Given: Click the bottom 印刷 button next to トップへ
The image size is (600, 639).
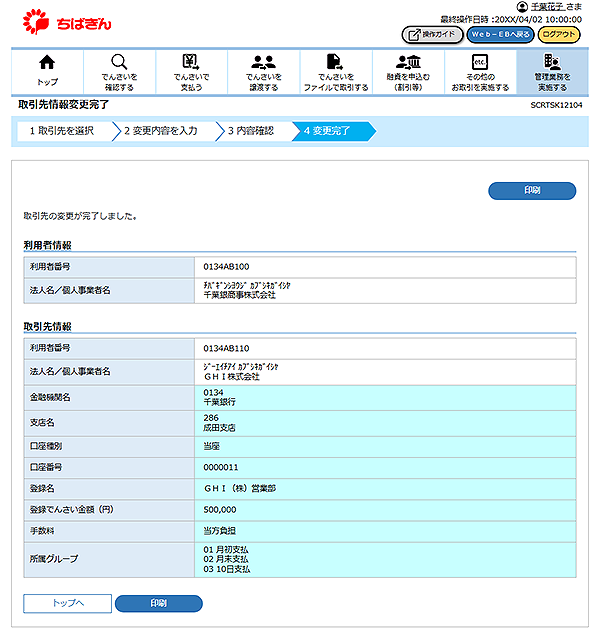Looking at the screenshot, I should click(x=159, y=603).
